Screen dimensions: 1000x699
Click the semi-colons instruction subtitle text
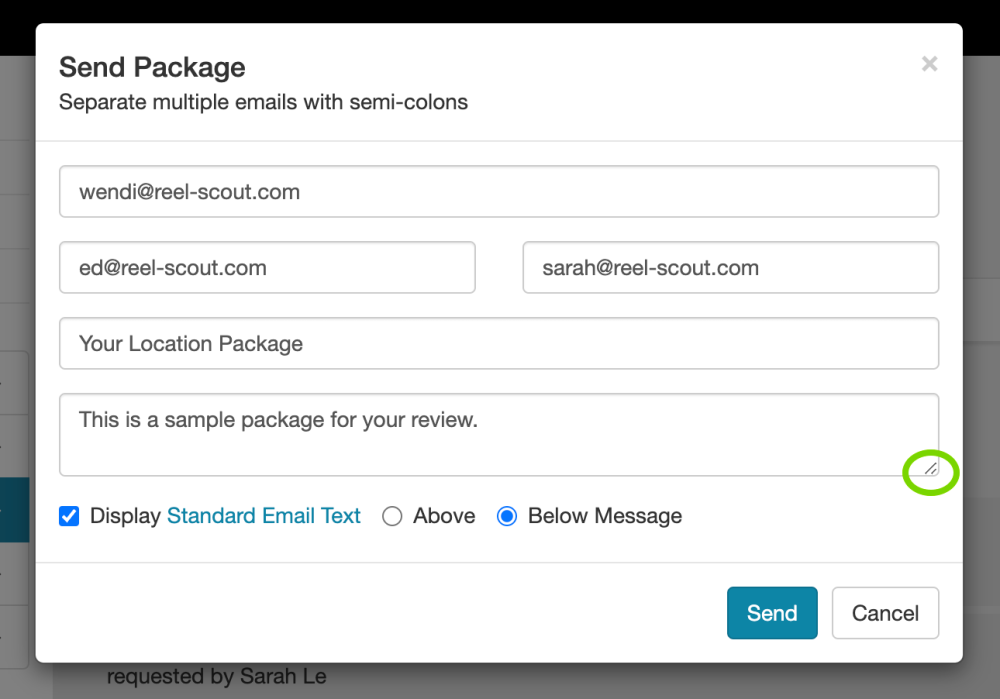click(x=263, y=102)
